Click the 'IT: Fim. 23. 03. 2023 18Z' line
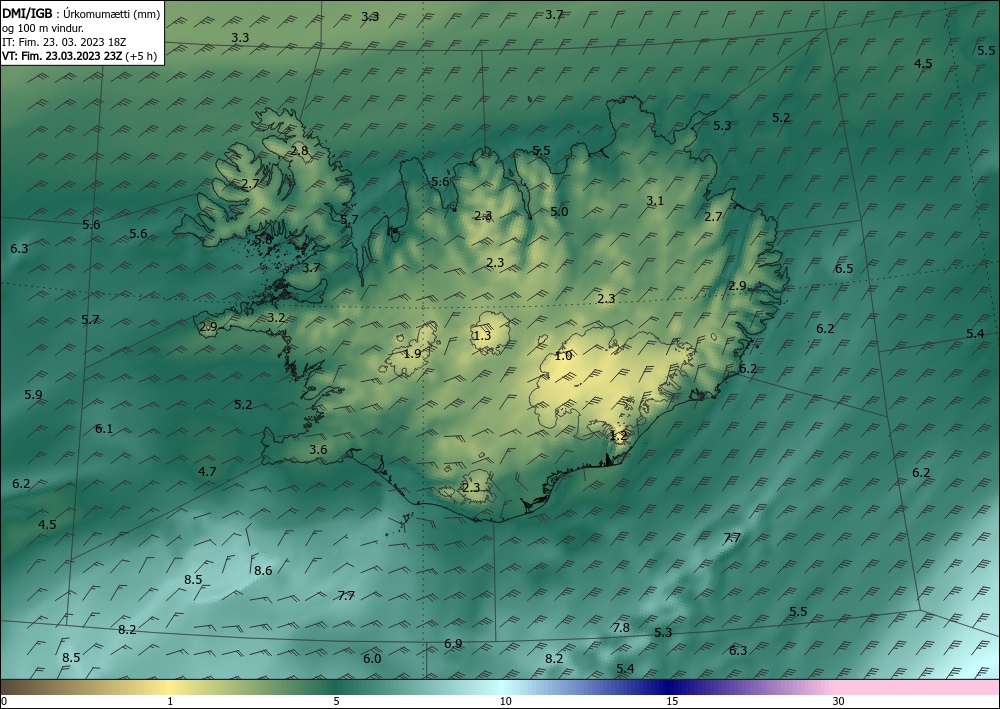This screenshot has width=1000, height=709. coord(64,42)
